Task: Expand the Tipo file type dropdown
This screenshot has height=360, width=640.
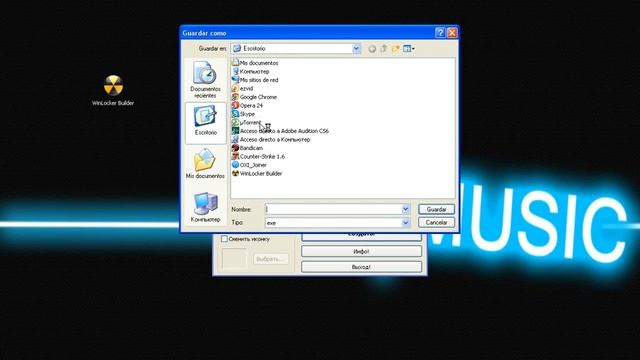Action: point(405,222)
